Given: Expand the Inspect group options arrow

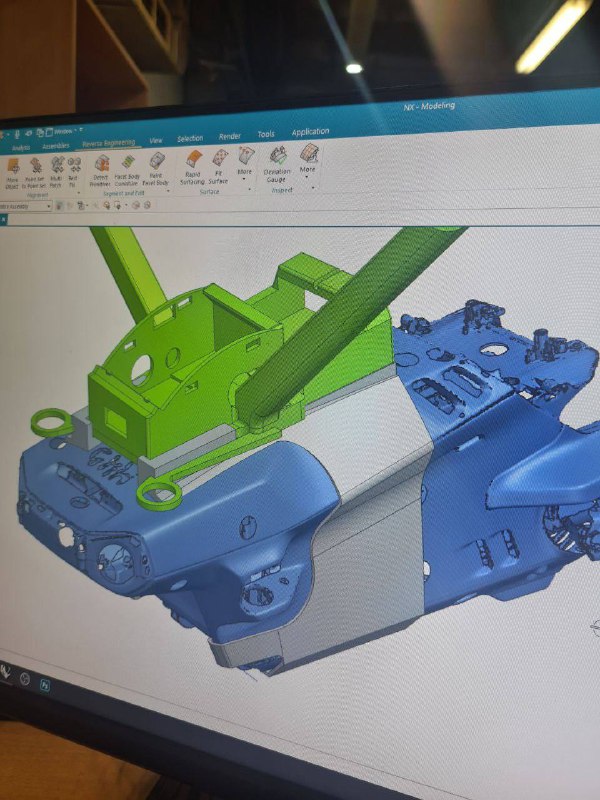Looking at the screenshot, I should 313,187.
